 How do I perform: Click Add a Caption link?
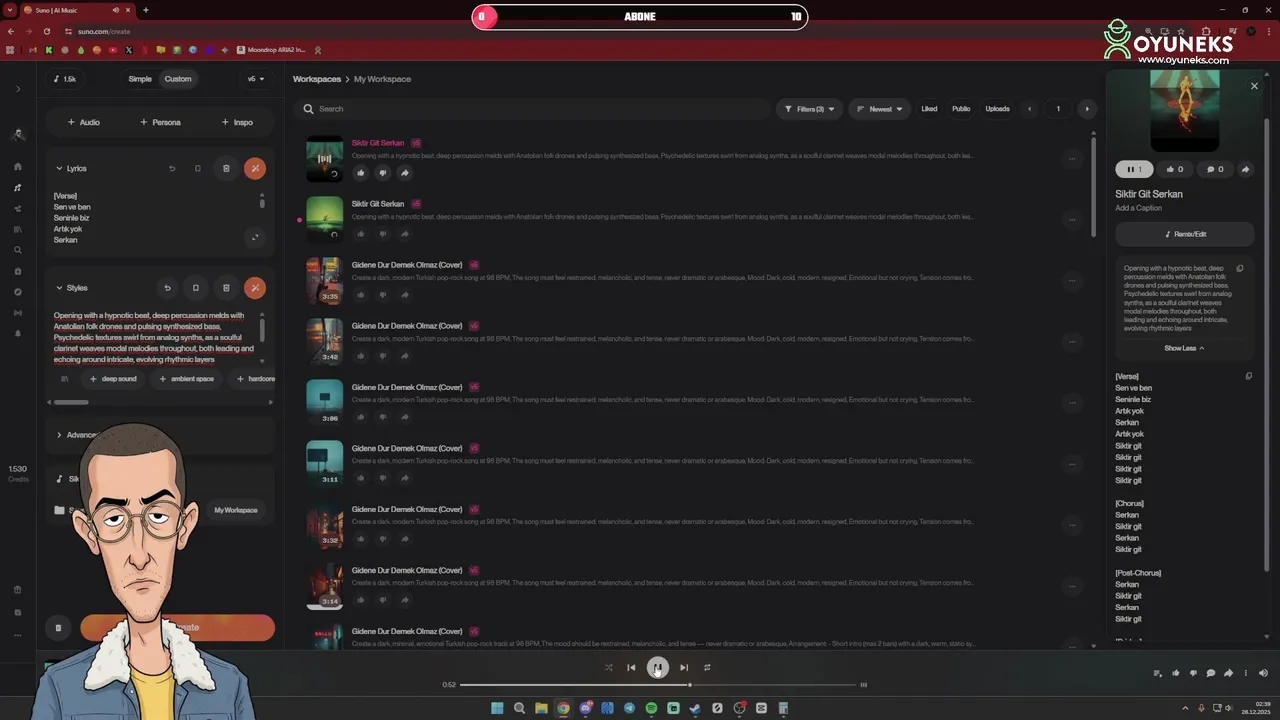[1139, 208]
